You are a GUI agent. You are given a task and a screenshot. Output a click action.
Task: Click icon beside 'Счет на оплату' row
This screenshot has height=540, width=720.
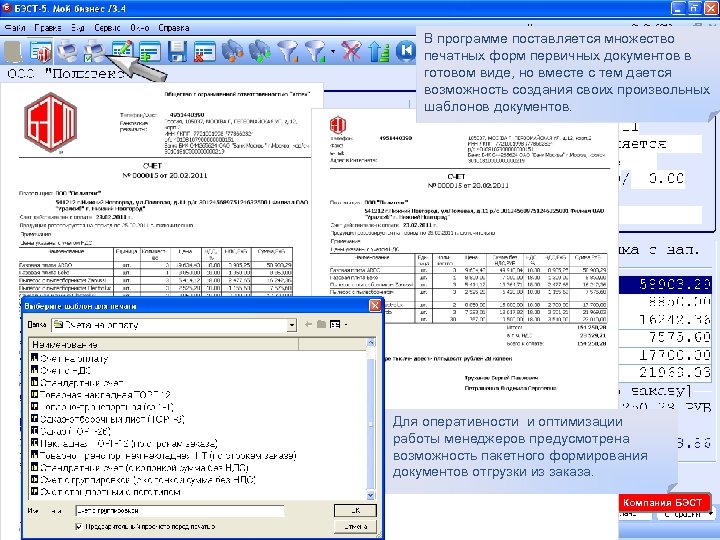[34, 358]
